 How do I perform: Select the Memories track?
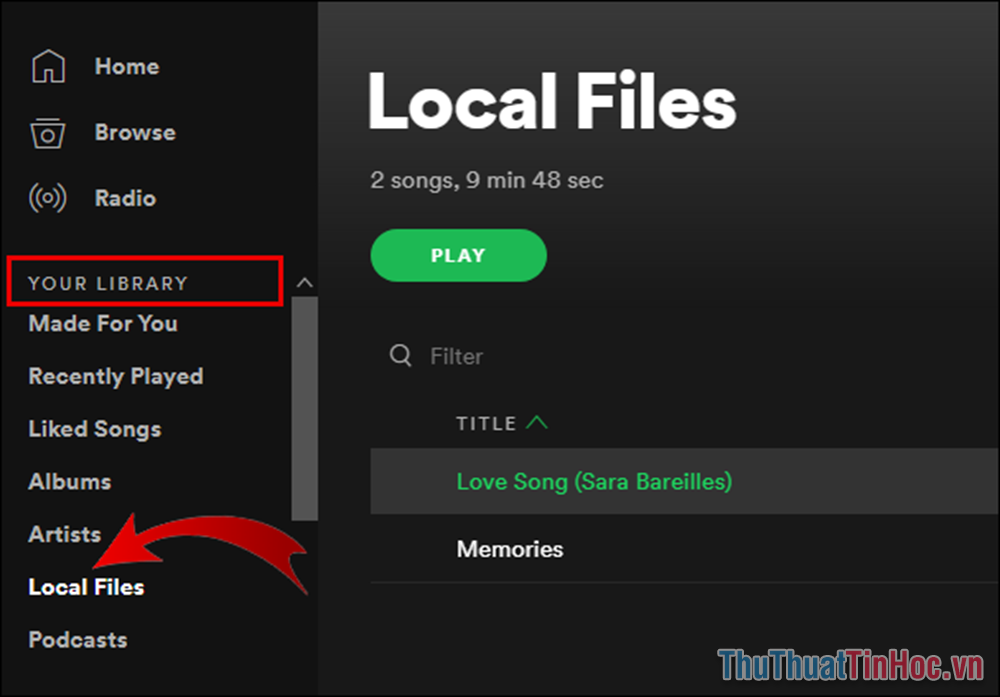click(510, 549)
